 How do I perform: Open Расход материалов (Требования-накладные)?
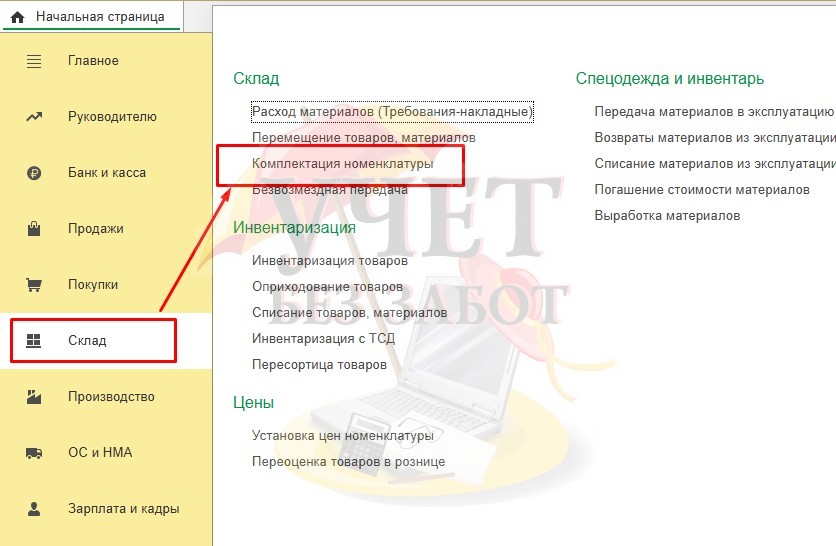point(392,111)
